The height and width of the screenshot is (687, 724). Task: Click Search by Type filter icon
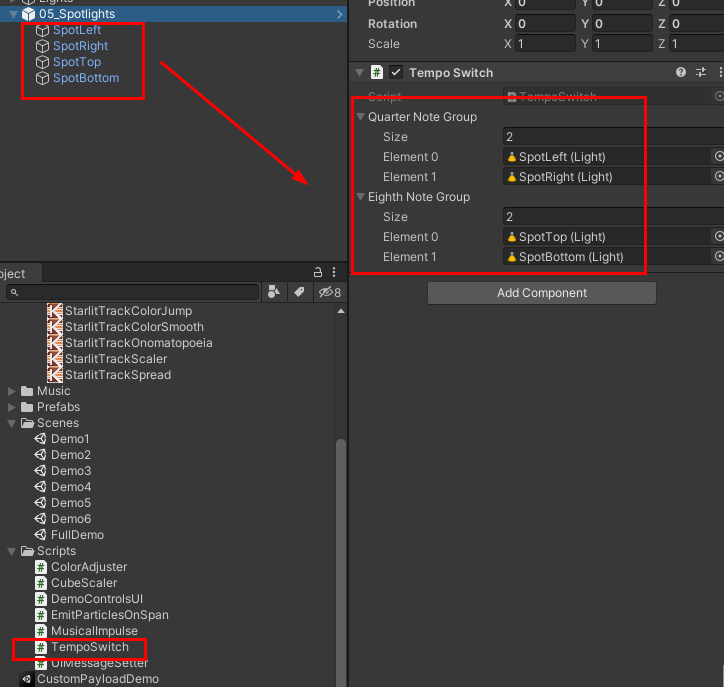(274, 292)
